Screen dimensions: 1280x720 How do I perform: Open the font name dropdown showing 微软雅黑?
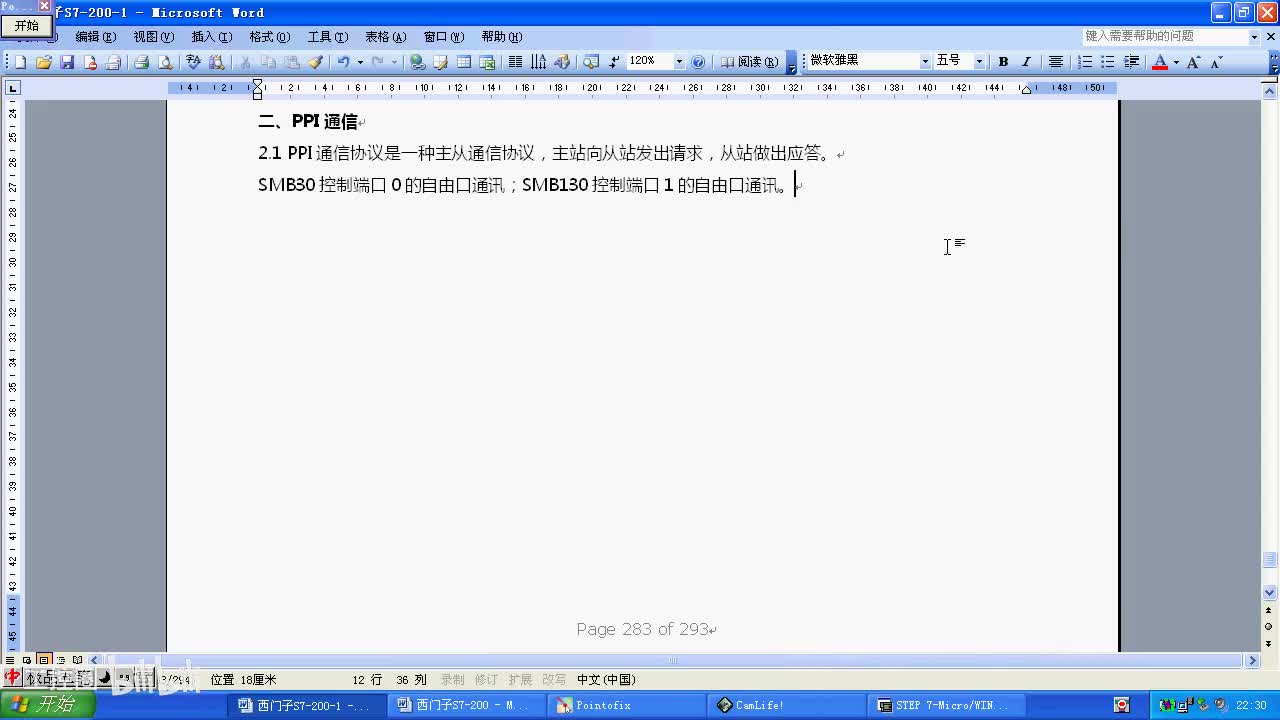(x=925, y=62)
